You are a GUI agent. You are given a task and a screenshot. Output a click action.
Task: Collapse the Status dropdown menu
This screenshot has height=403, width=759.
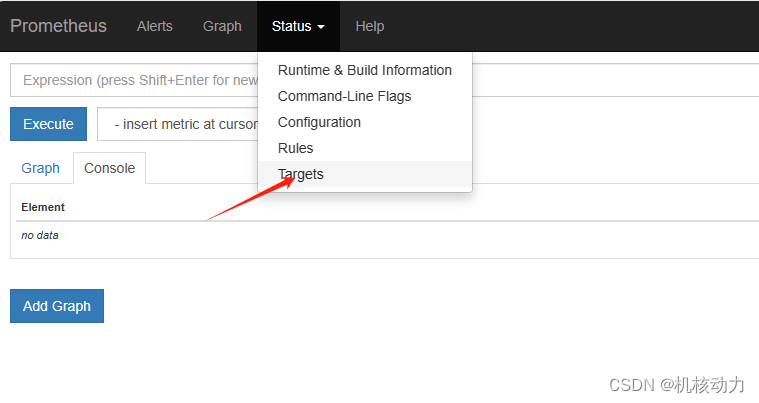[x=298, y=26]
